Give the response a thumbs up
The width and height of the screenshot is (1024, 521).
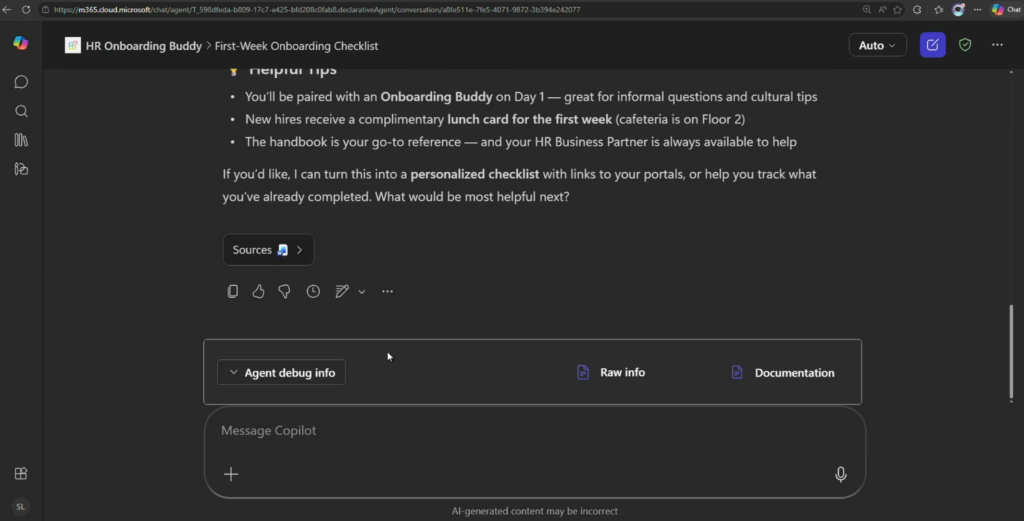[x=258, y=291]
